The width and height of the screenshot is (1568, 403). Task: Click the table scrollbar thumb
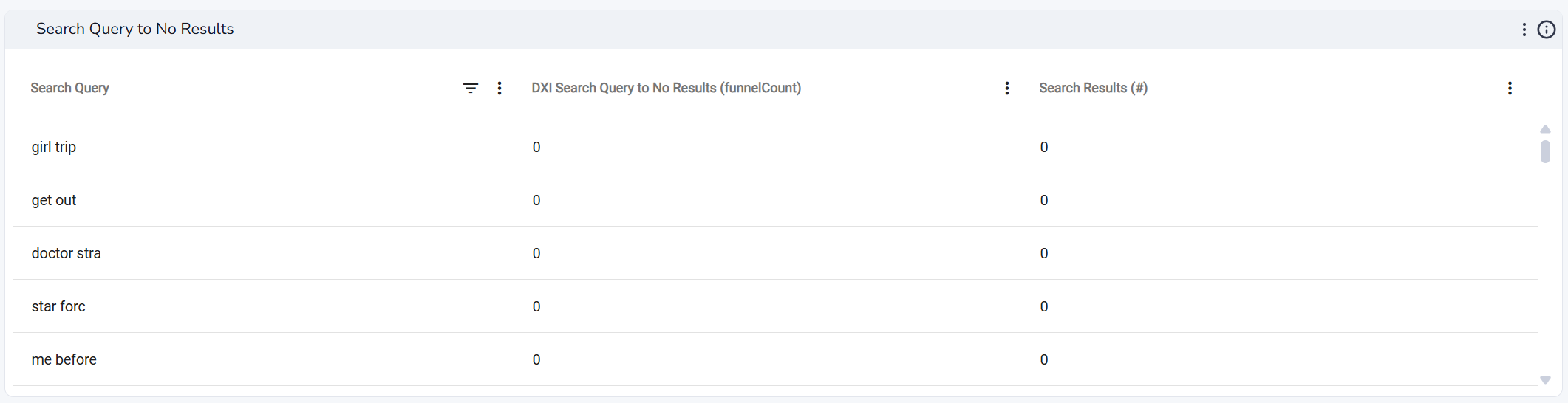point(1545,151)
